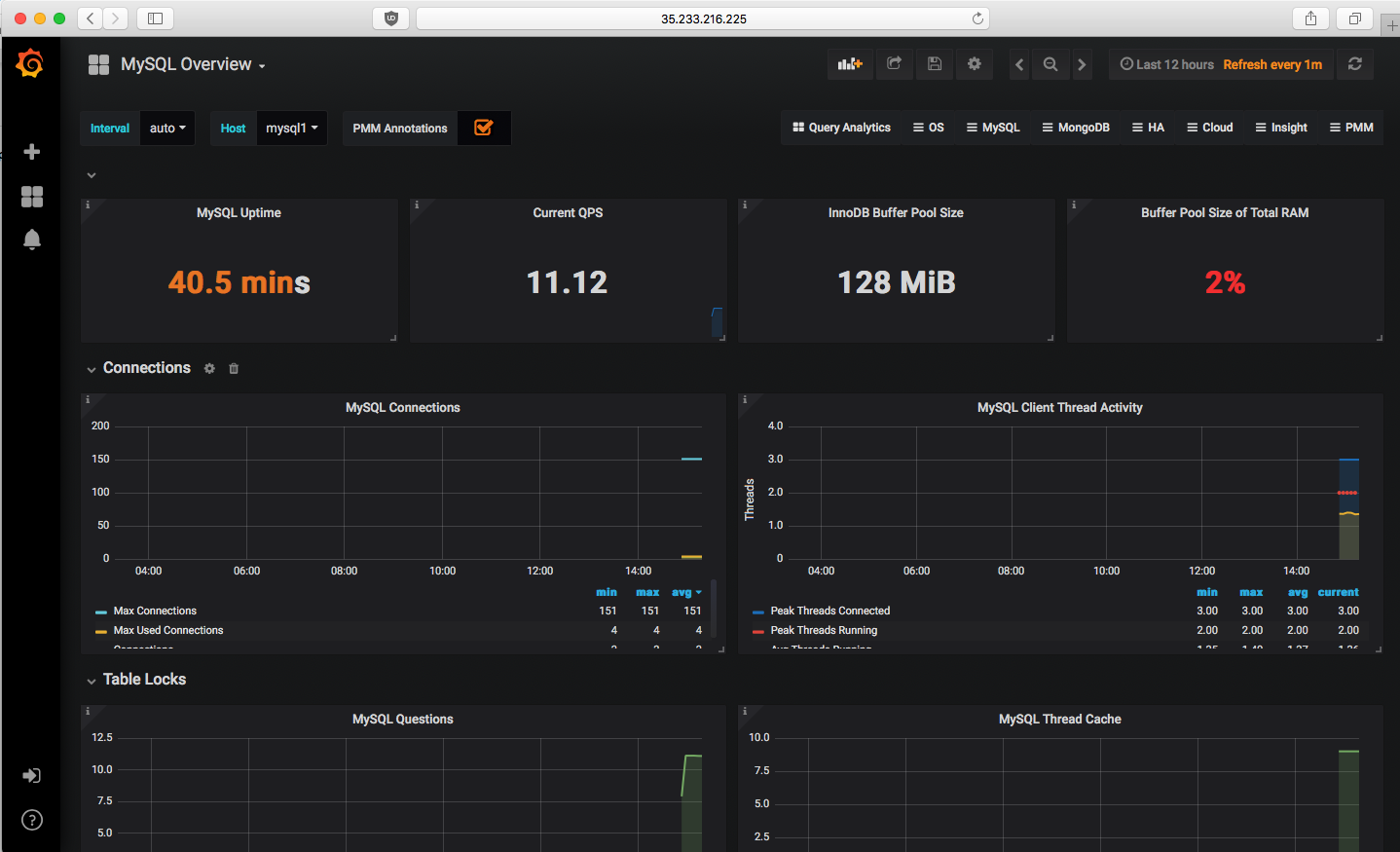The image size is (1400, 852).
Task: Open the Query Analytics menu link
Action: [x=841, y=128]
